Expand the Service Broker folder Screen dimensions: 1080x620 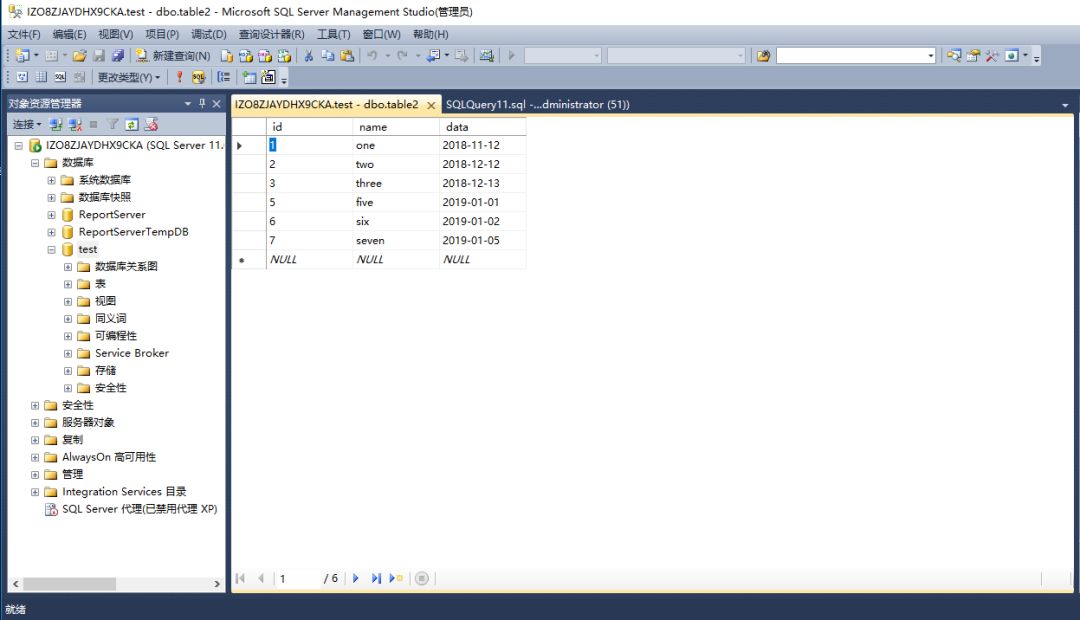pos(68,353)
